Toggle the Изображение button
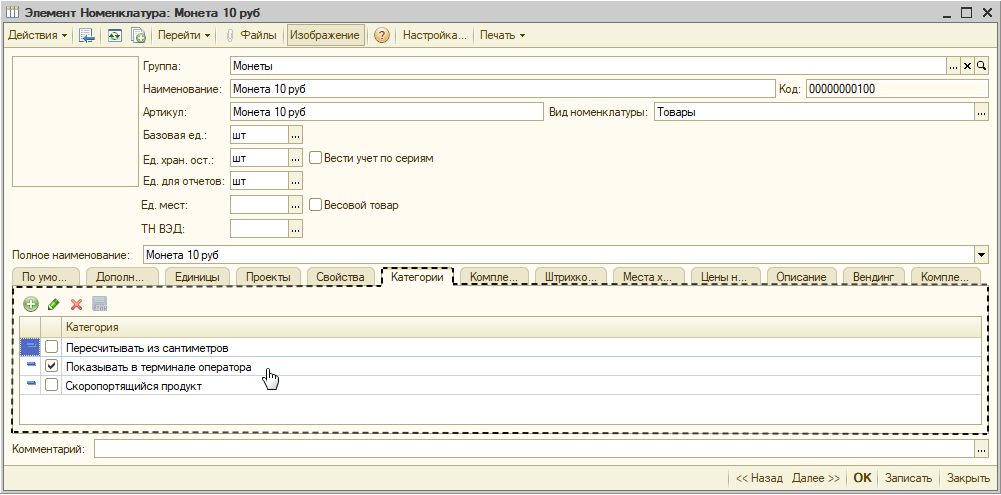 pyautogui.click(x=325, y=35)
